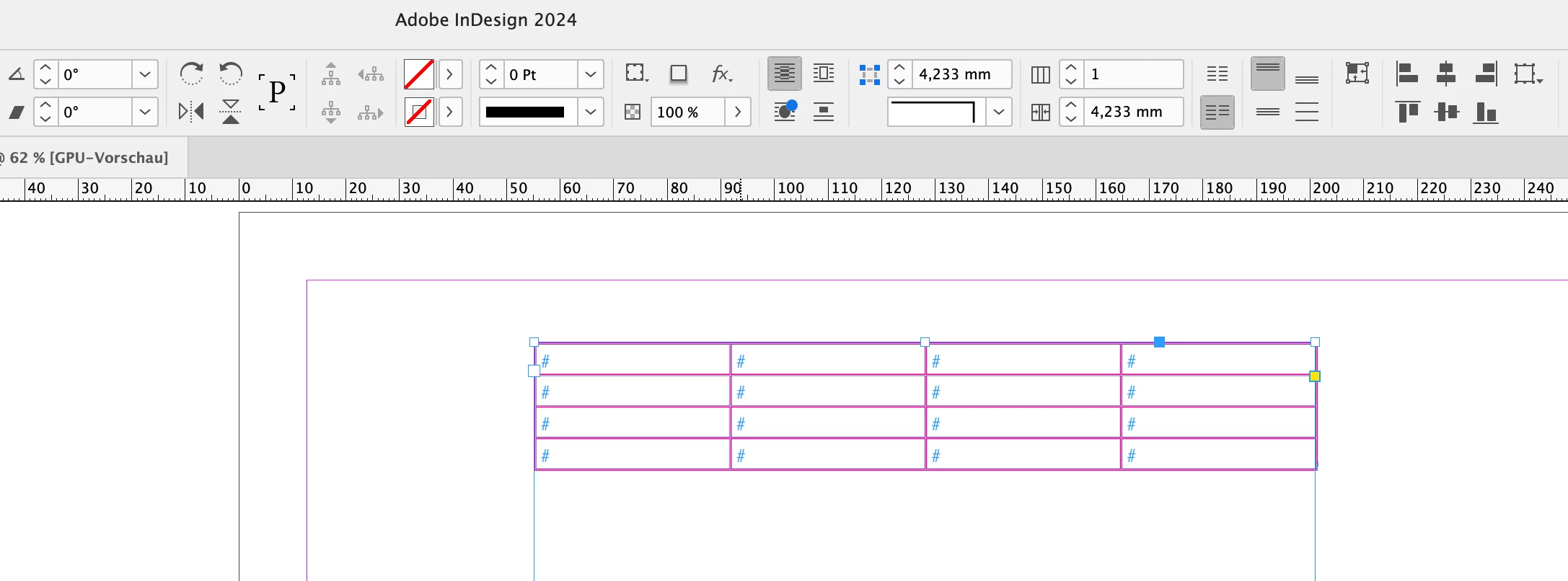Toggle the highlighted unbalanced columns button
This screenshot has width=1568, height=581.
(x=1217, y=112)
